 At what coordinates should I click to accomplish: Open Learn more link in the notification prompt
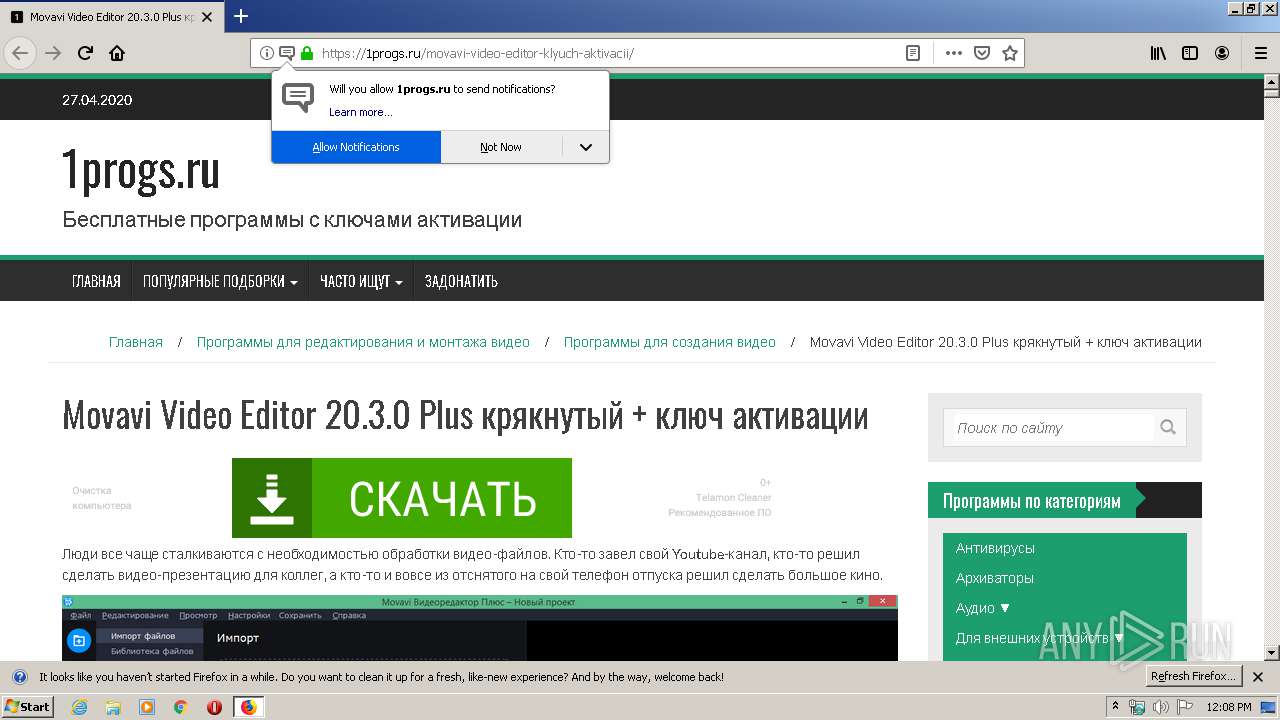(x=360, y=112)
